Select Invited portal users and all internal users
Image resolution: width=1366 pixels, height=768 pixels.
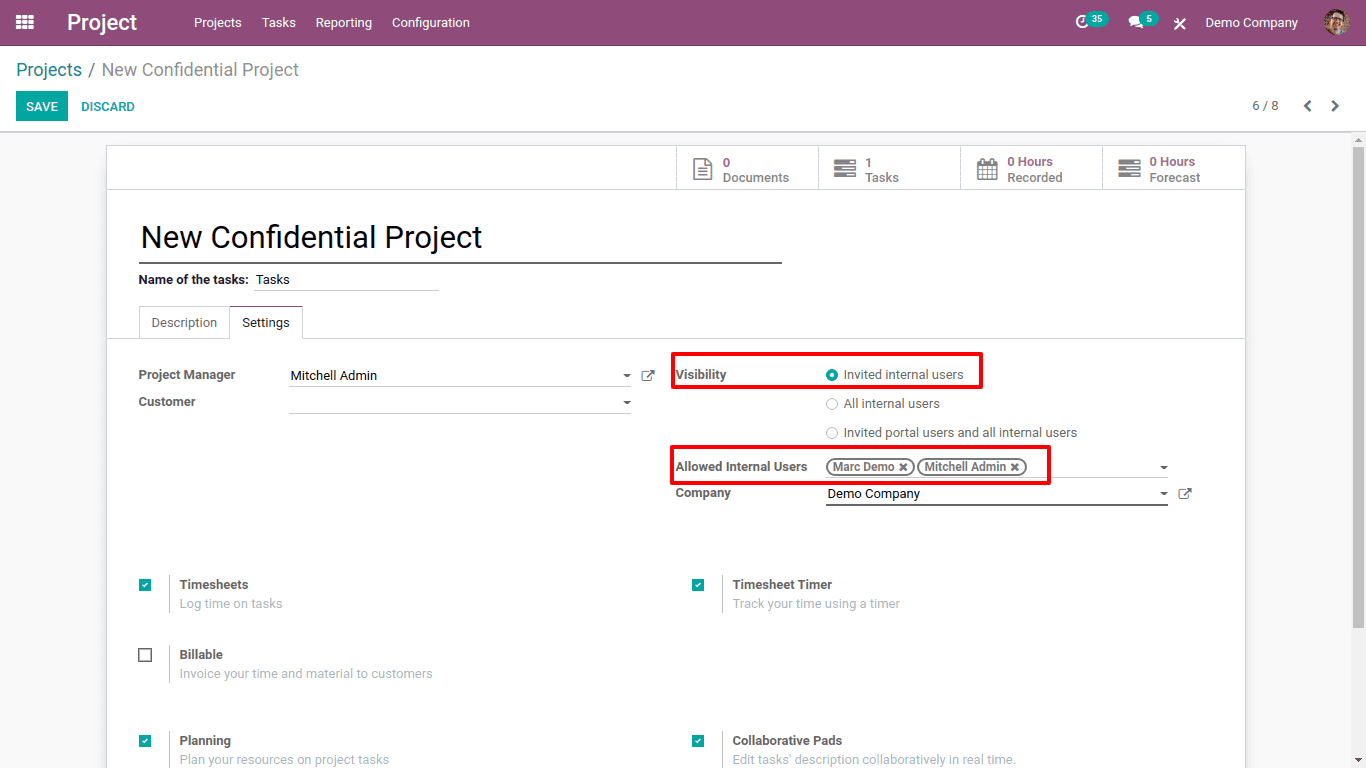832,433
